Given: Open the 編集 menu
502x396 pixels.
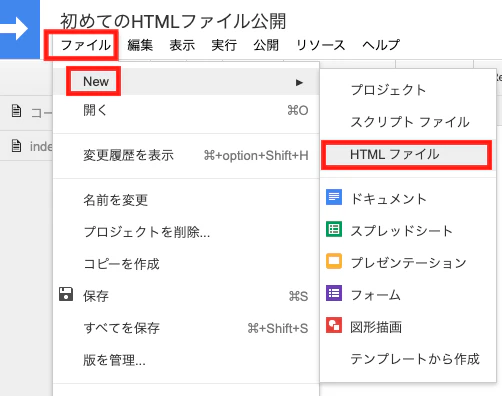Looking at the screenshot, I should click(x=140, y=45).
